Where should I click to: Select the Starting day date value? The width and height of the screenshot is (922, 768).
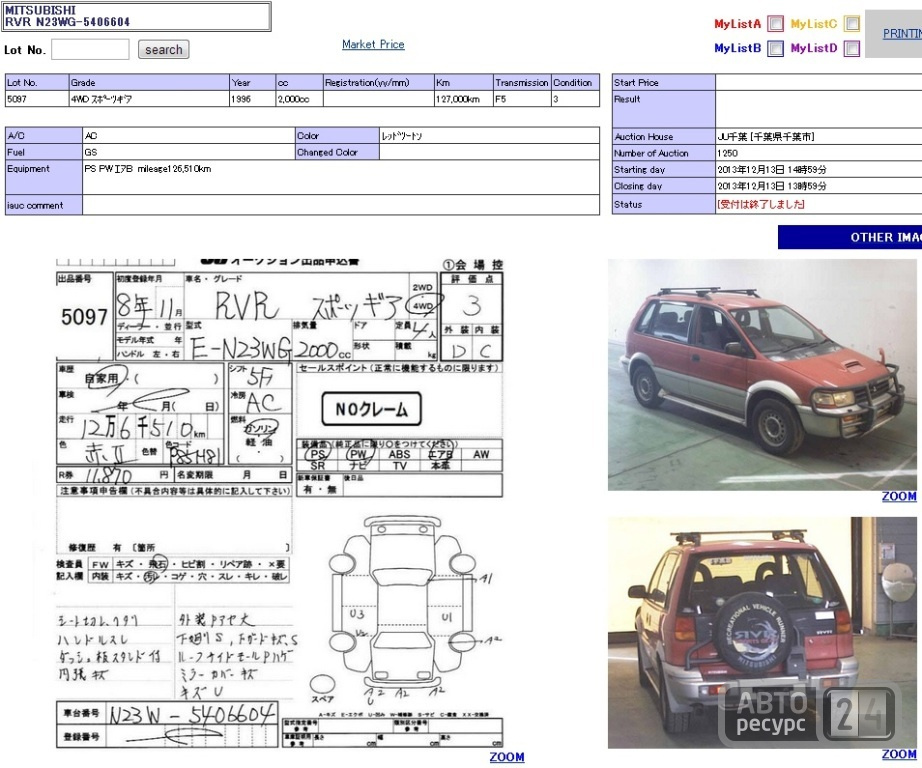pos(771,169)
